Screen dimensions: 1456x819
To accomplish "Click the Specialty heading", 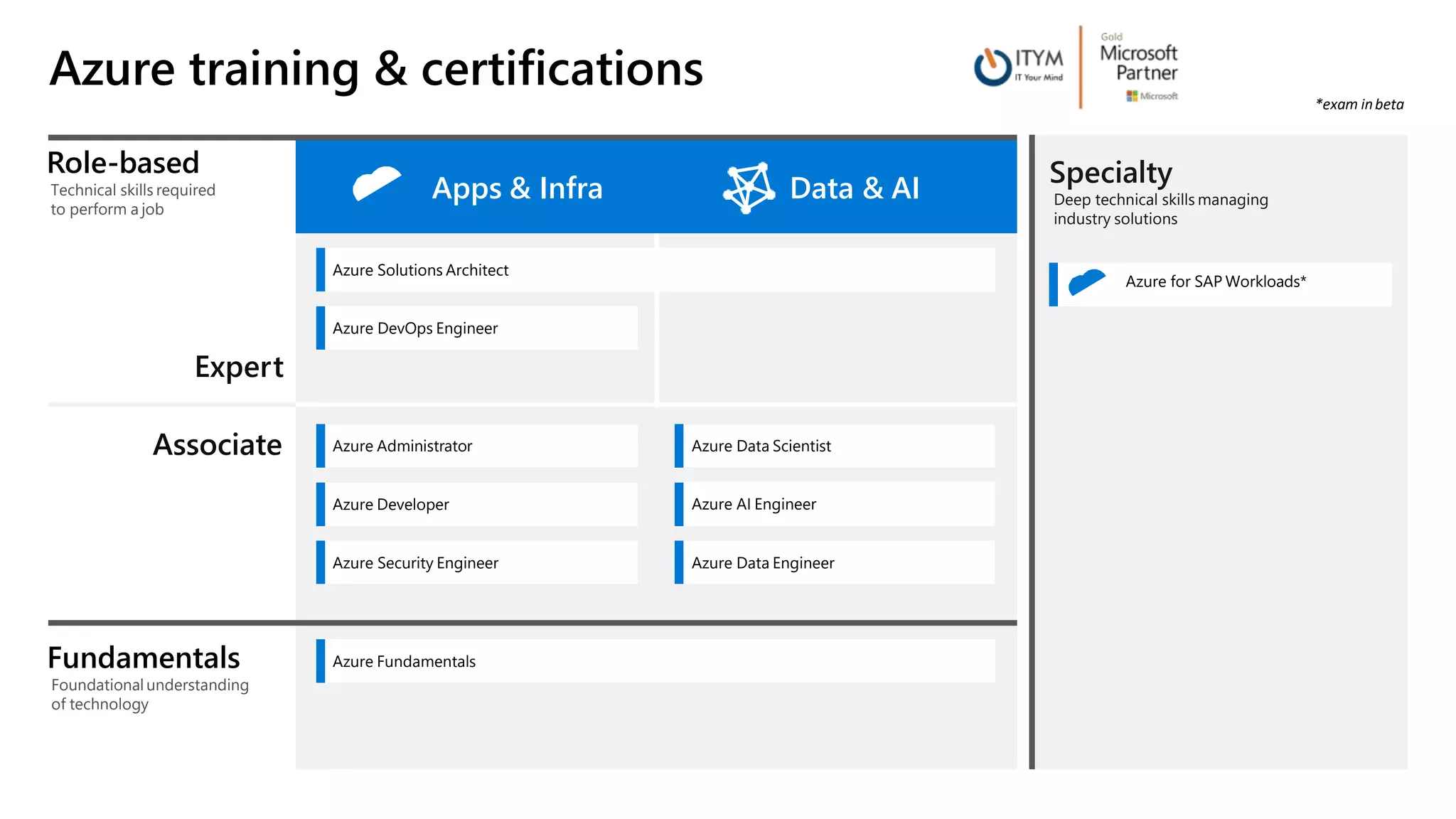I will click(1111, 173).
